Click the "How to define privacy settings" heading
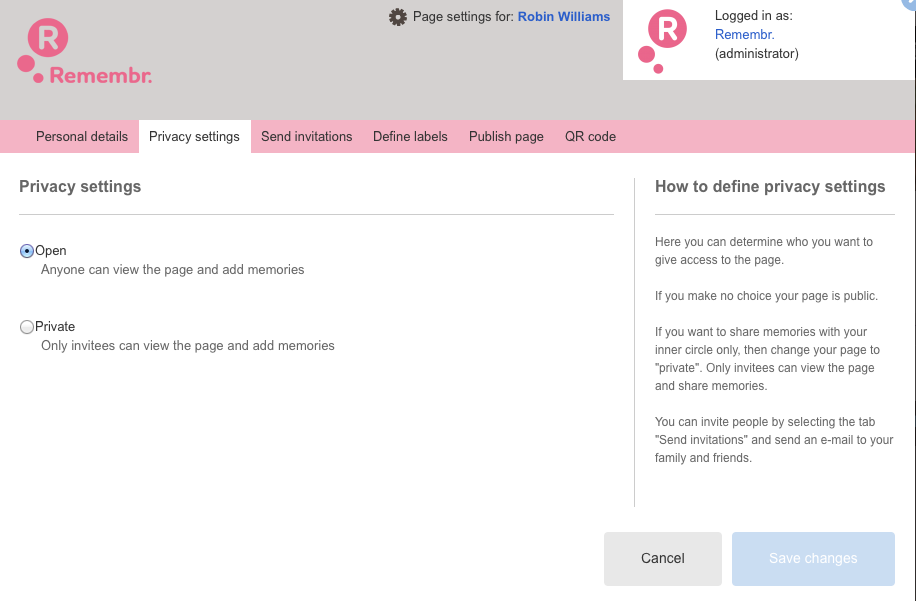Screen dimensions: 916x601 (x=770, y=187)
